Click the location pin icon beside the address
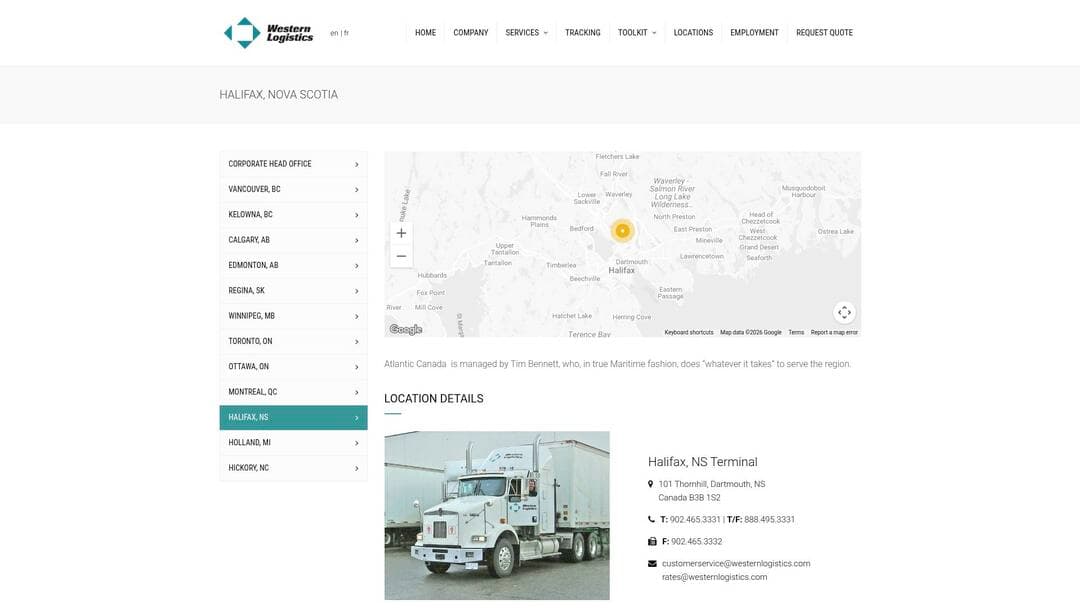This screenshot has height=608, width=1080. point(651,483)
